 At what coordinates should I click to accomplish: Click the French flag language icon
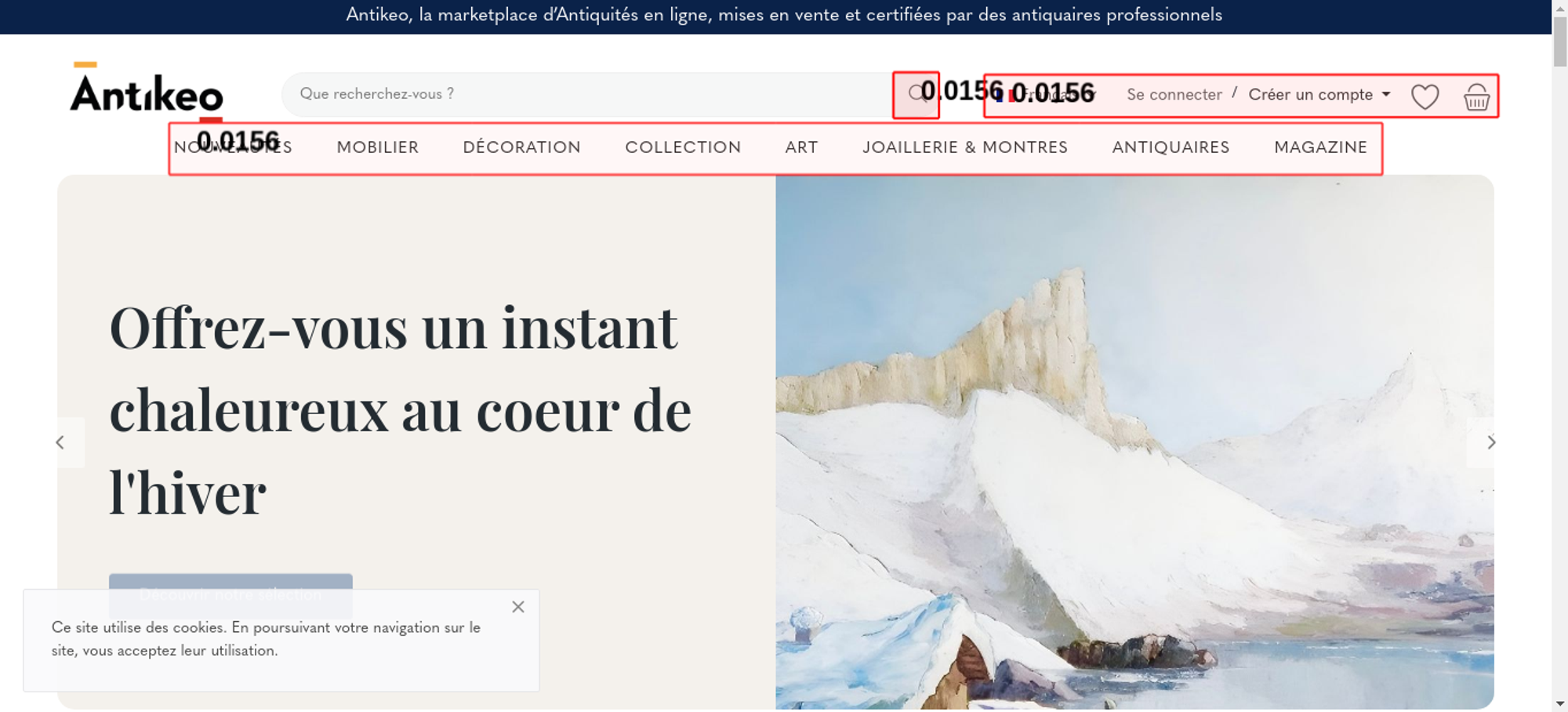(x=1005, y=95)
